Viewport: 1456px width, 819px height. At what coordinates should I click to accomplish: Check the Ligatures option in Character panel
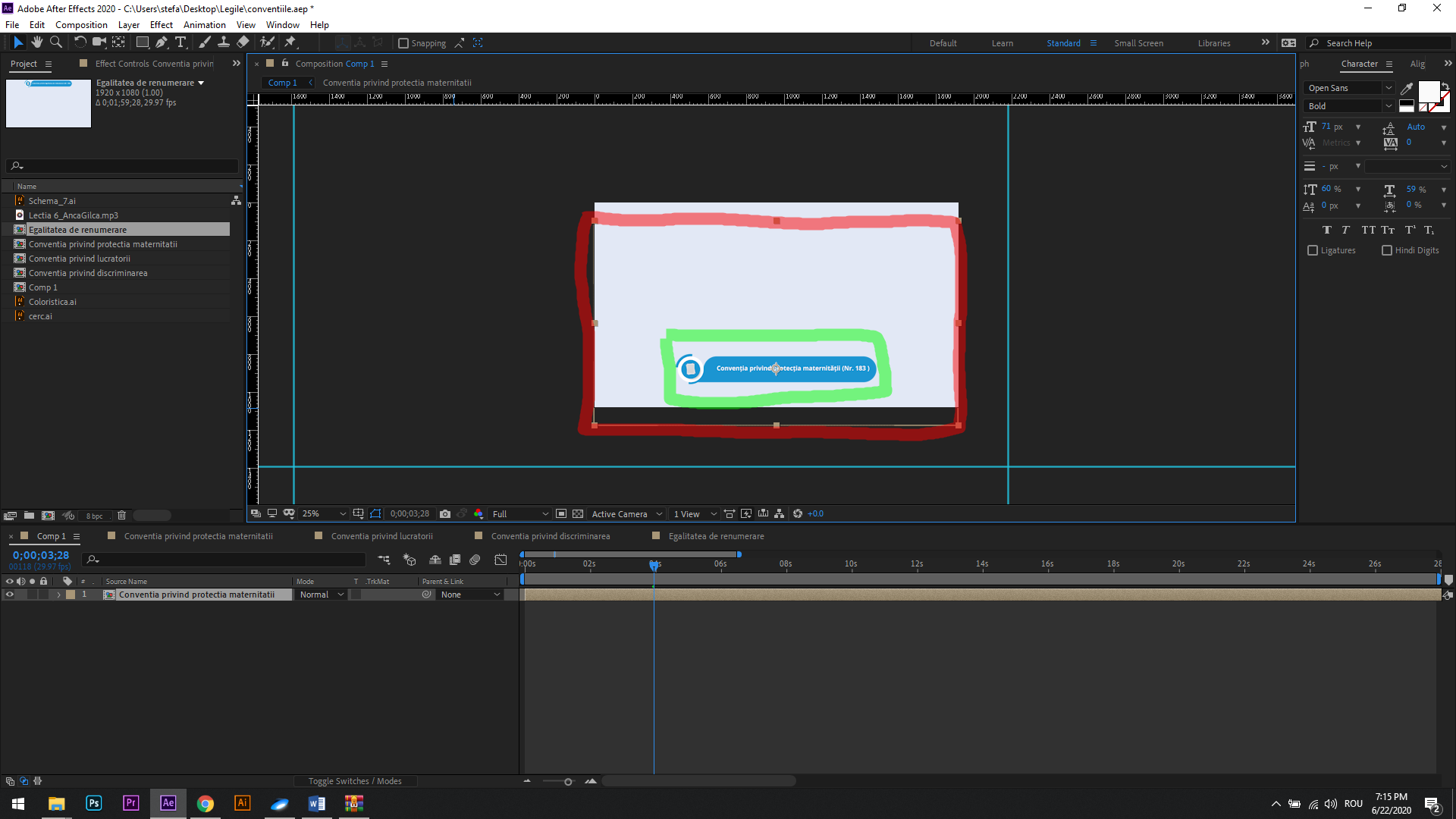click(1313, 250)
